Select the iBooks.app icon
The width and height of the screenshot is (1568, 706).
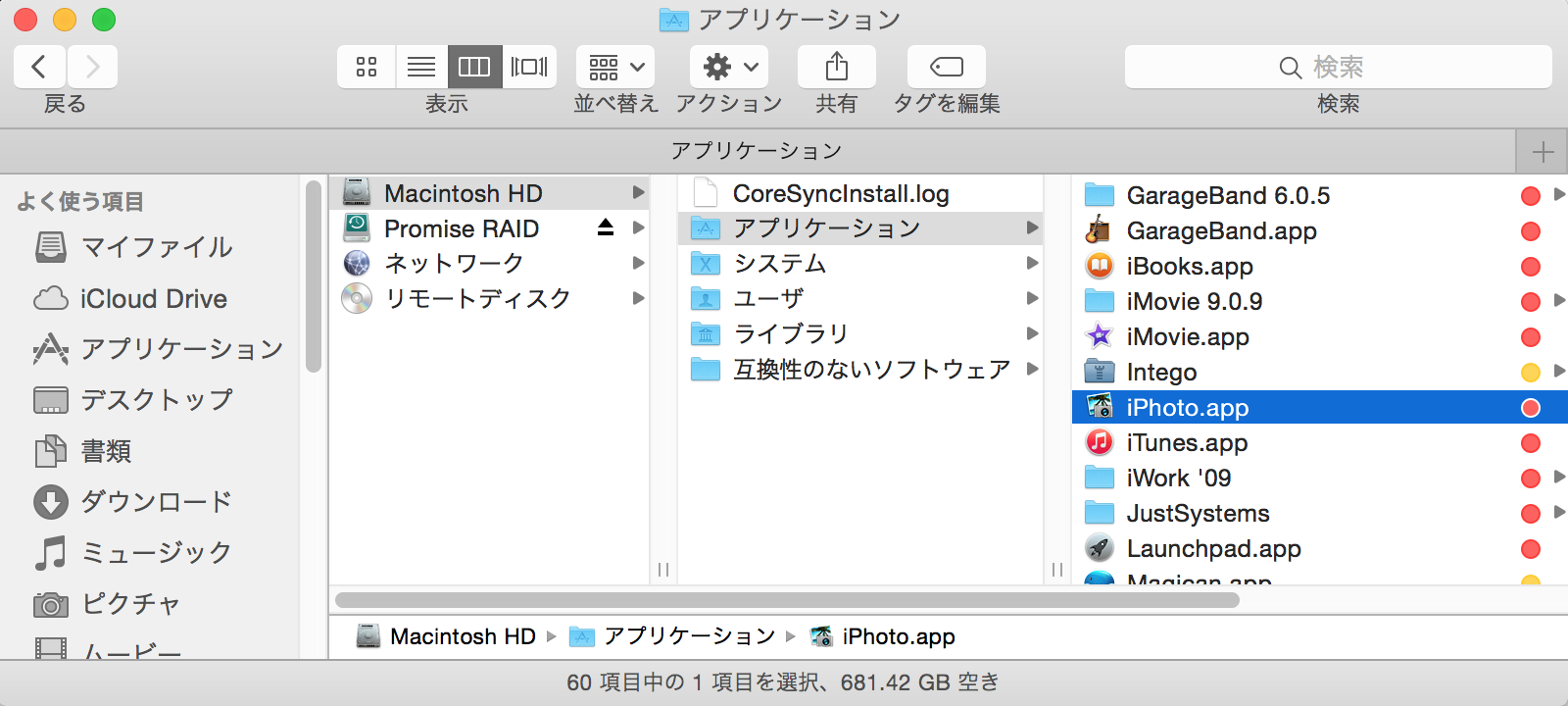tap(1100, 266)
